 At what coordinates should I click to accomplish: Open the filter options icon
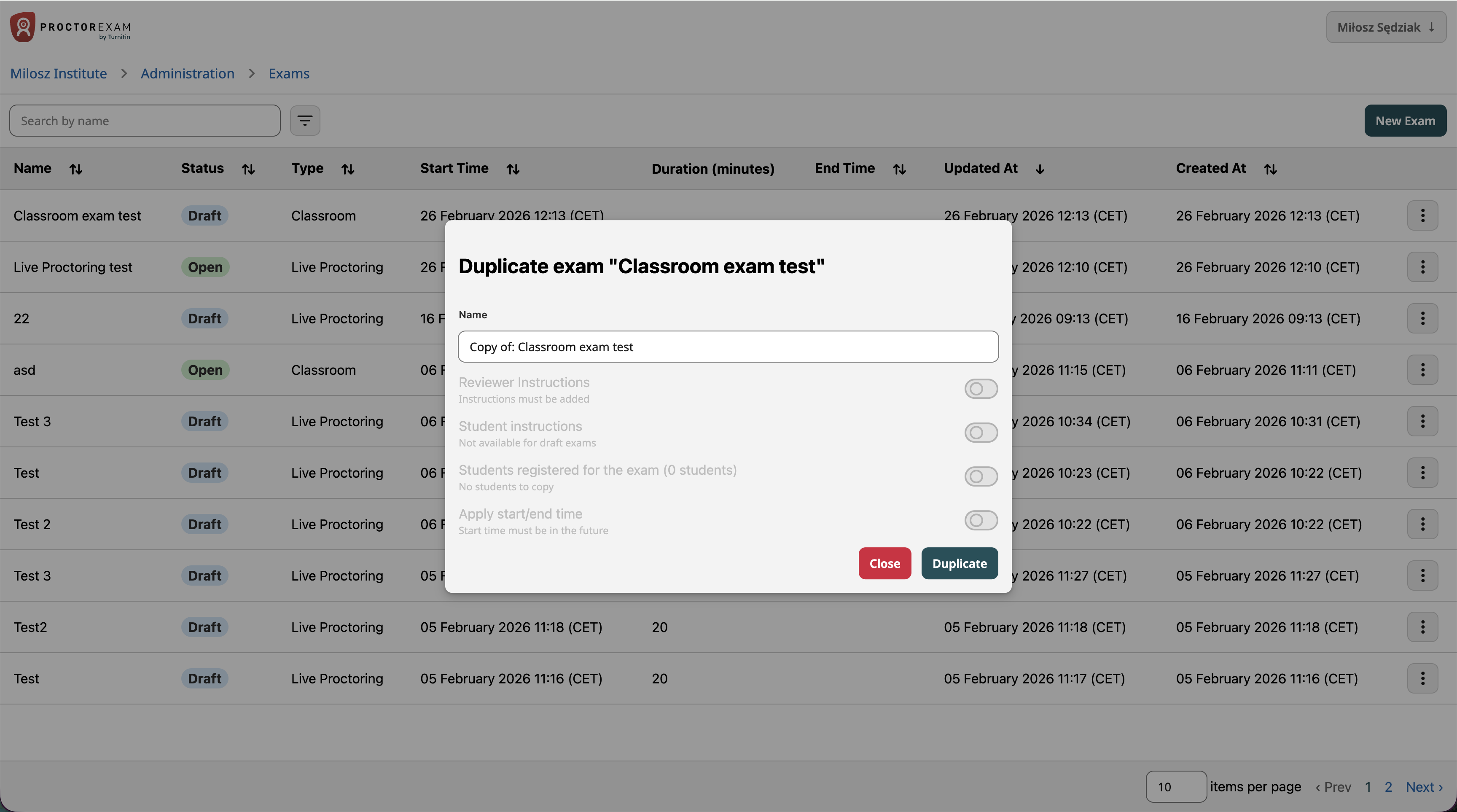click(305, 121)
